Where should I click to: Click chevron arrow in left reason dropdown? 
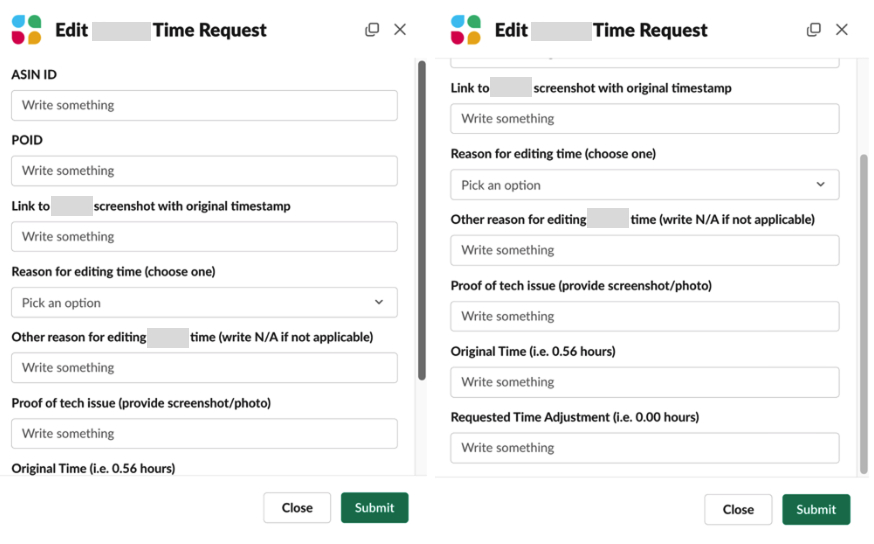(x=379, y=302)
